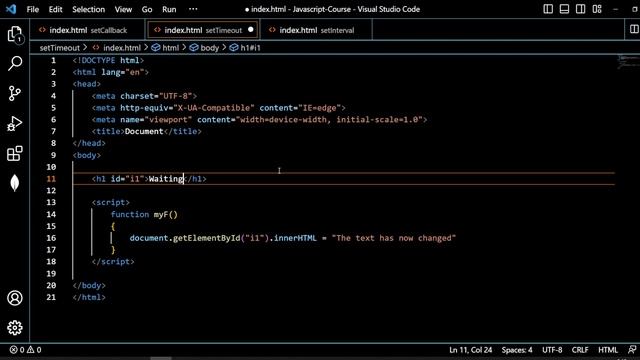Open the View menu
Screen dimensions: 640x360
pyautogui.click(x=123, y=9)
